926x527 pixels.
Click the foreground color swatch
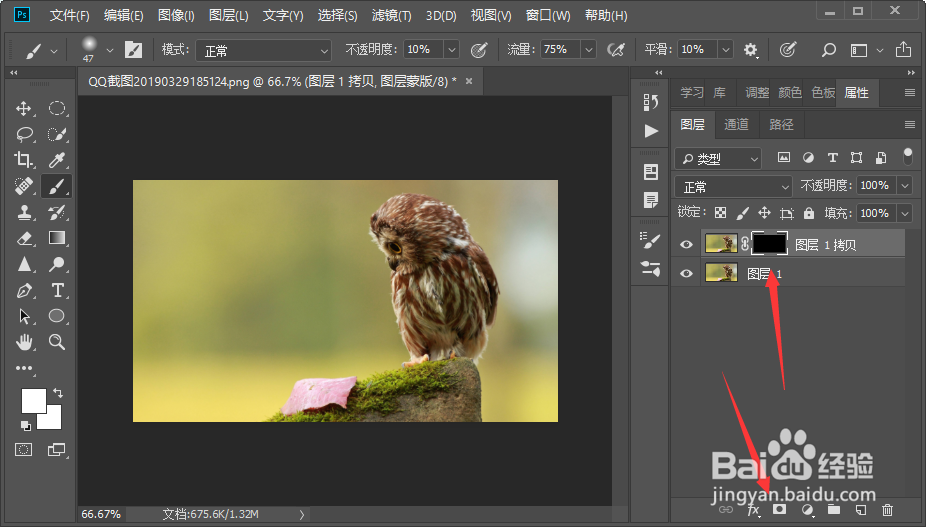coord(33,401)
